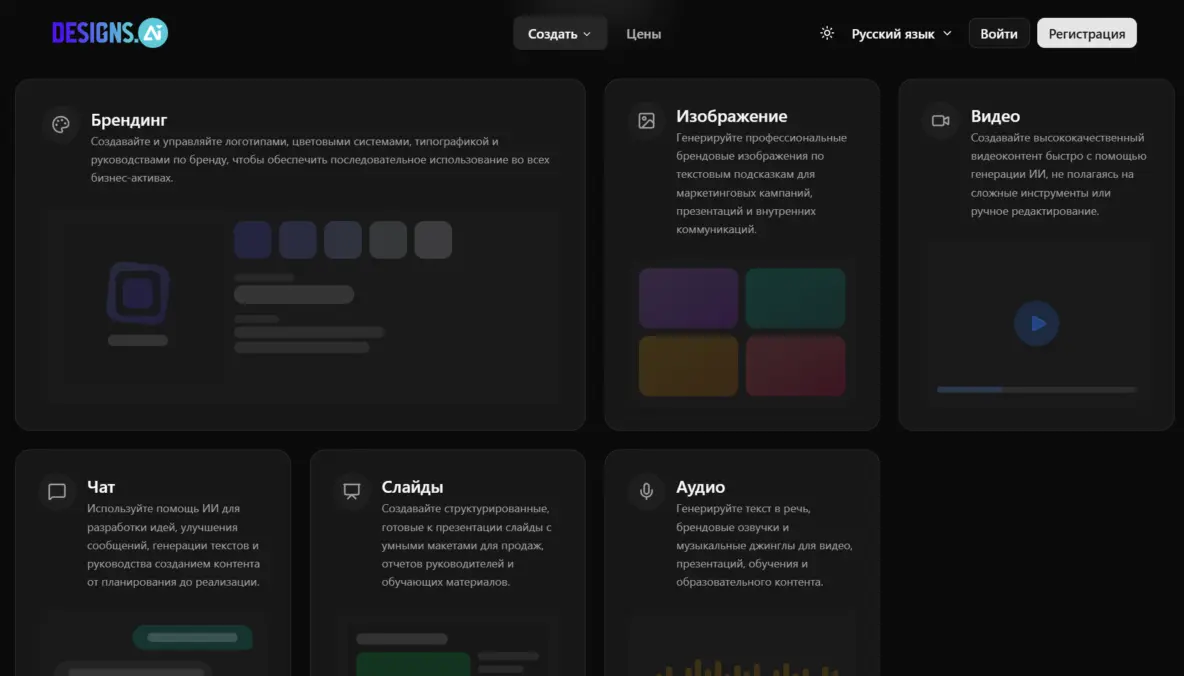
Task: Click the Image picture icon
Action: click(x=647, y=121)
